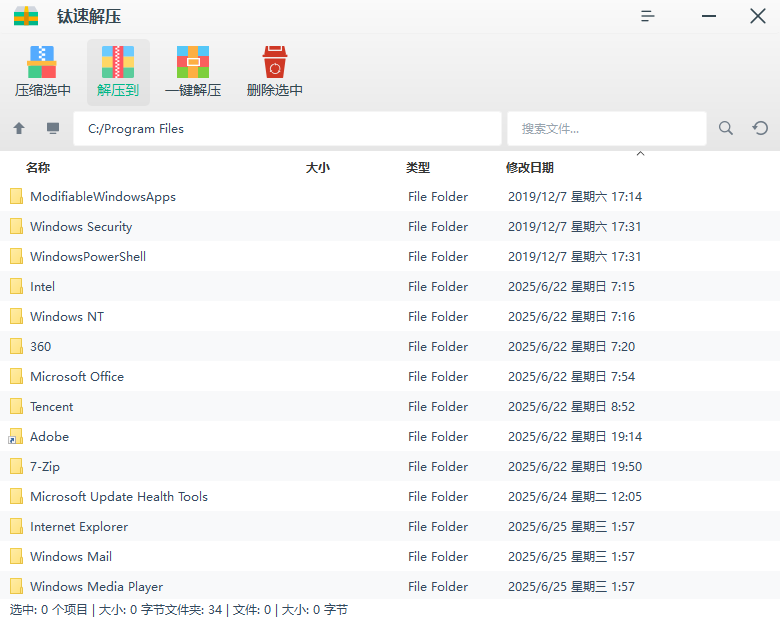Click the date 2025/6/22 星期日 8:52
Viewport: 780px width, 619px height.
point(571,407)
